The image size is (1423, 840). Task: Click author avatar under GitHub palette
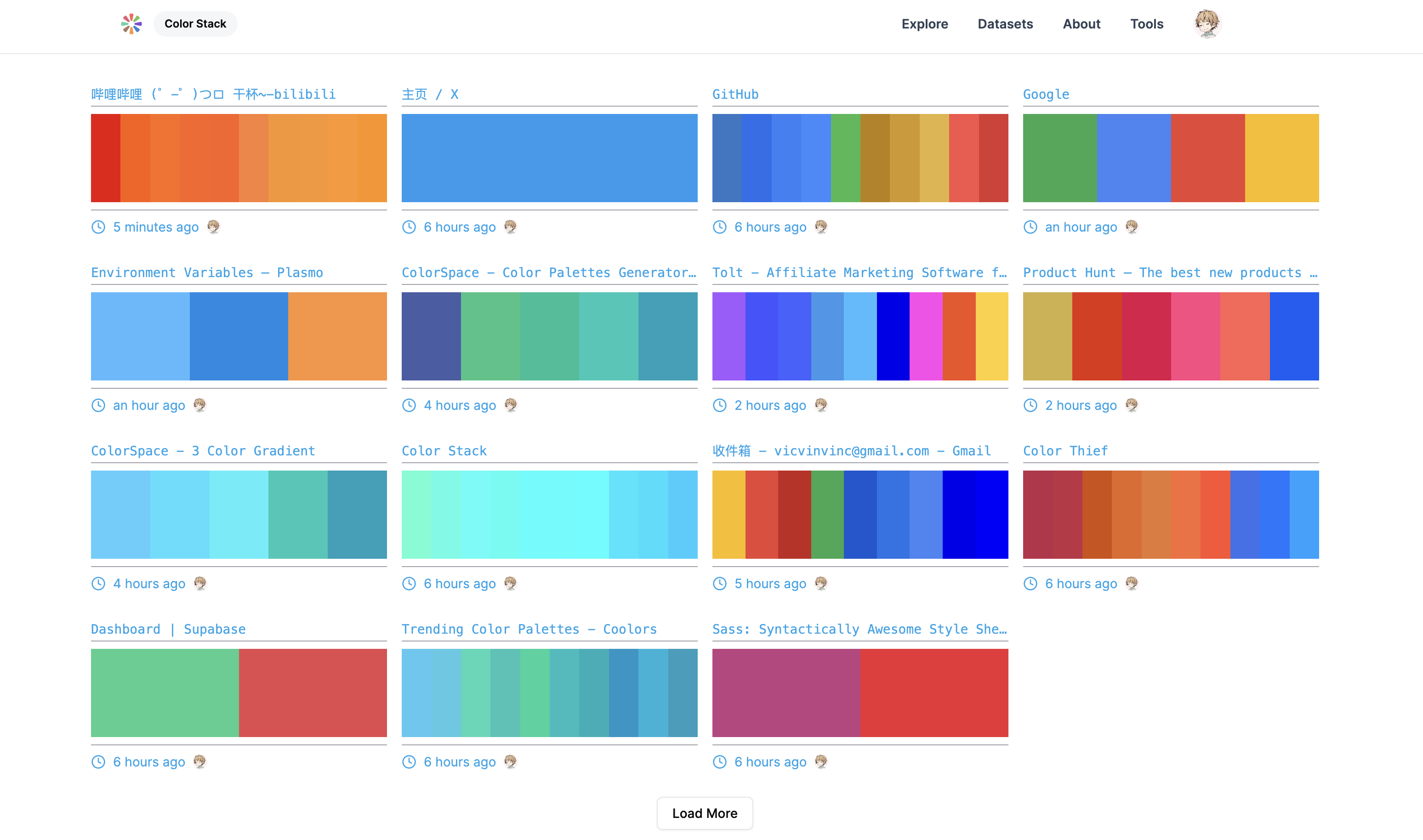(821, 227)
